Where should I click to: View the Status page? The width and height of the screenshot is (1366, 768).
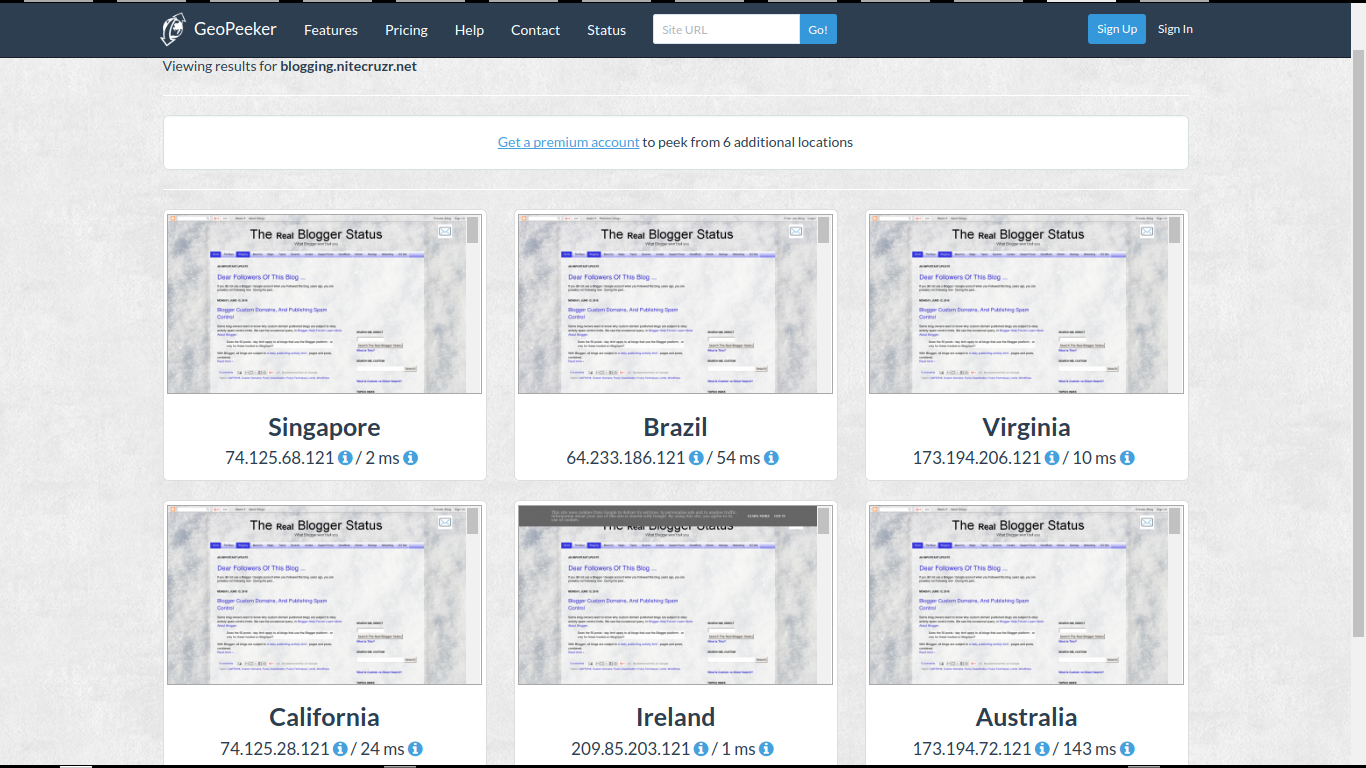(x=606, y=30)
